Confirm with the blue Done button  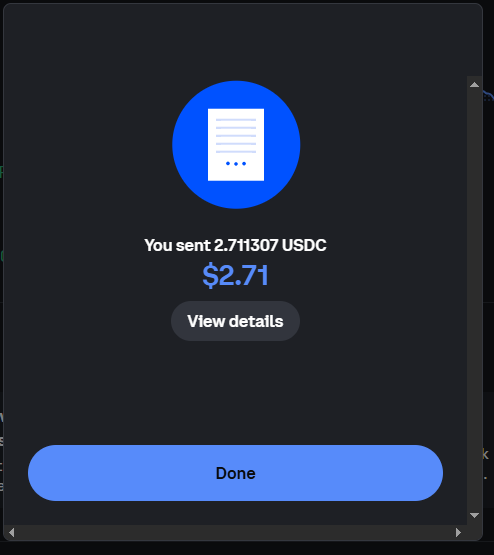[x=235, y=473]
